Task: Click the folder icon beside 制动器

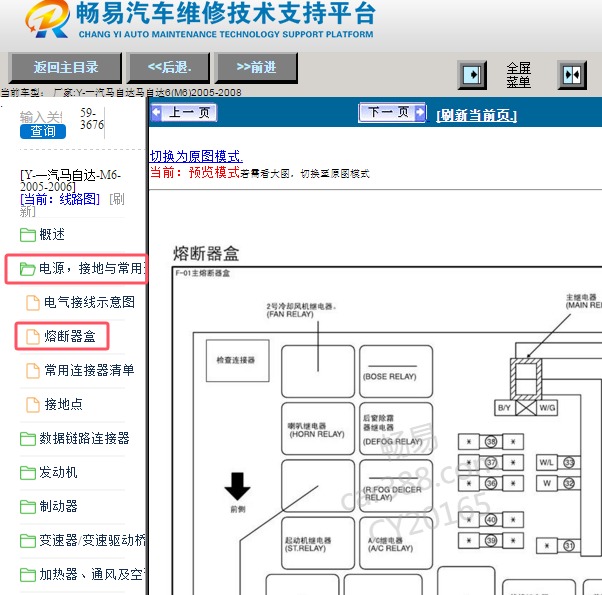Action: click(x=28, y=507)
